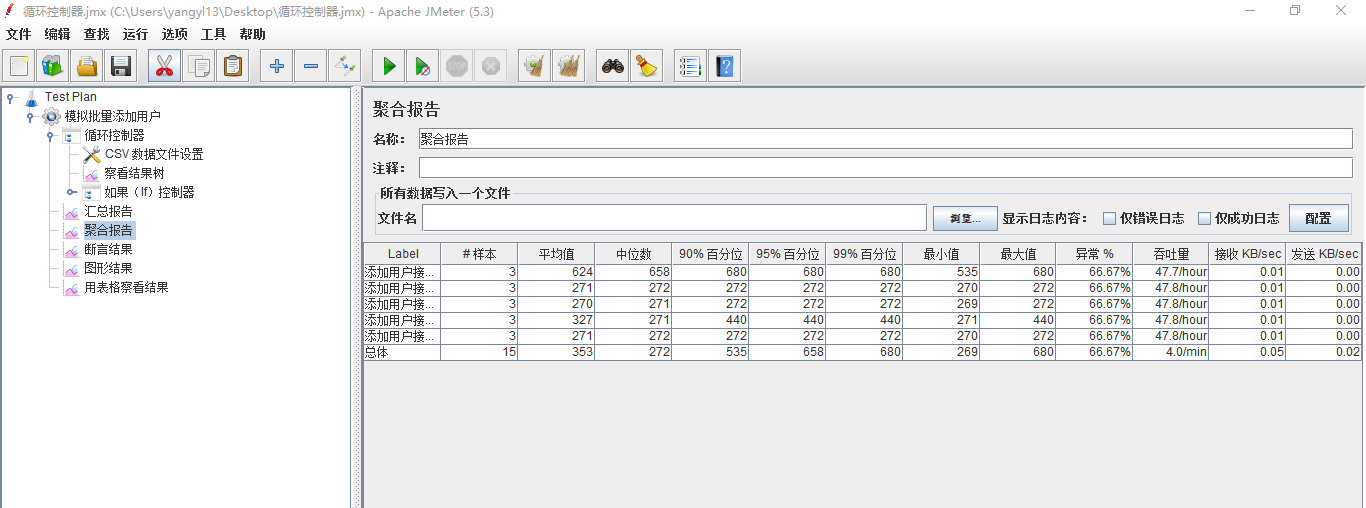Click the 配置 configure button
This screenshot has width=1366, height=508.
(1318, 218)
